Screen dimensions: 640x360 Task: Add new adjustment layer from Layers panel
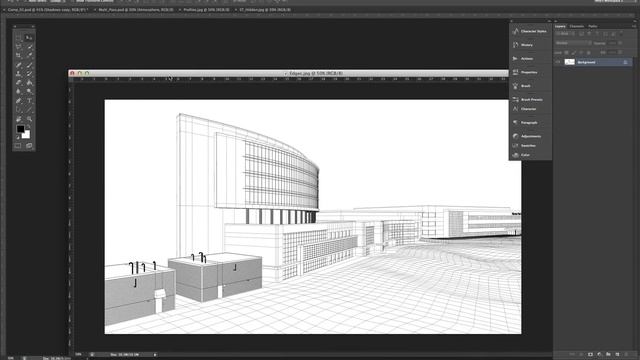point(599,354)
